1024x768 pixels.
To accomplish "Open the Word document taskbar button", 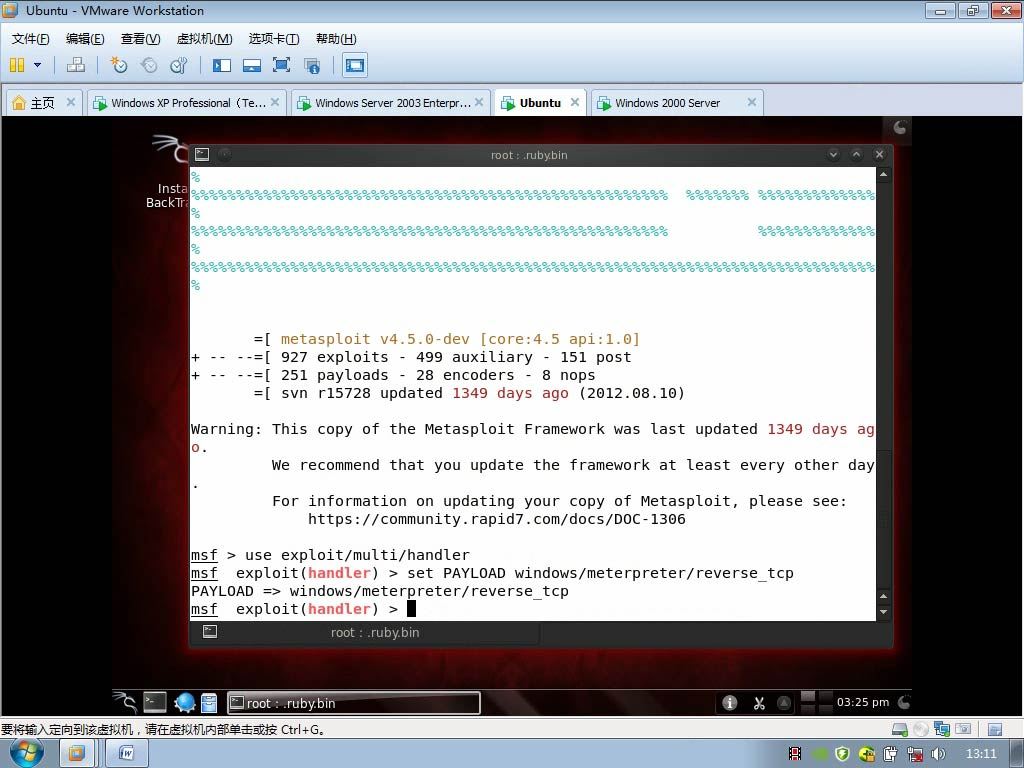I will (127, 754).
